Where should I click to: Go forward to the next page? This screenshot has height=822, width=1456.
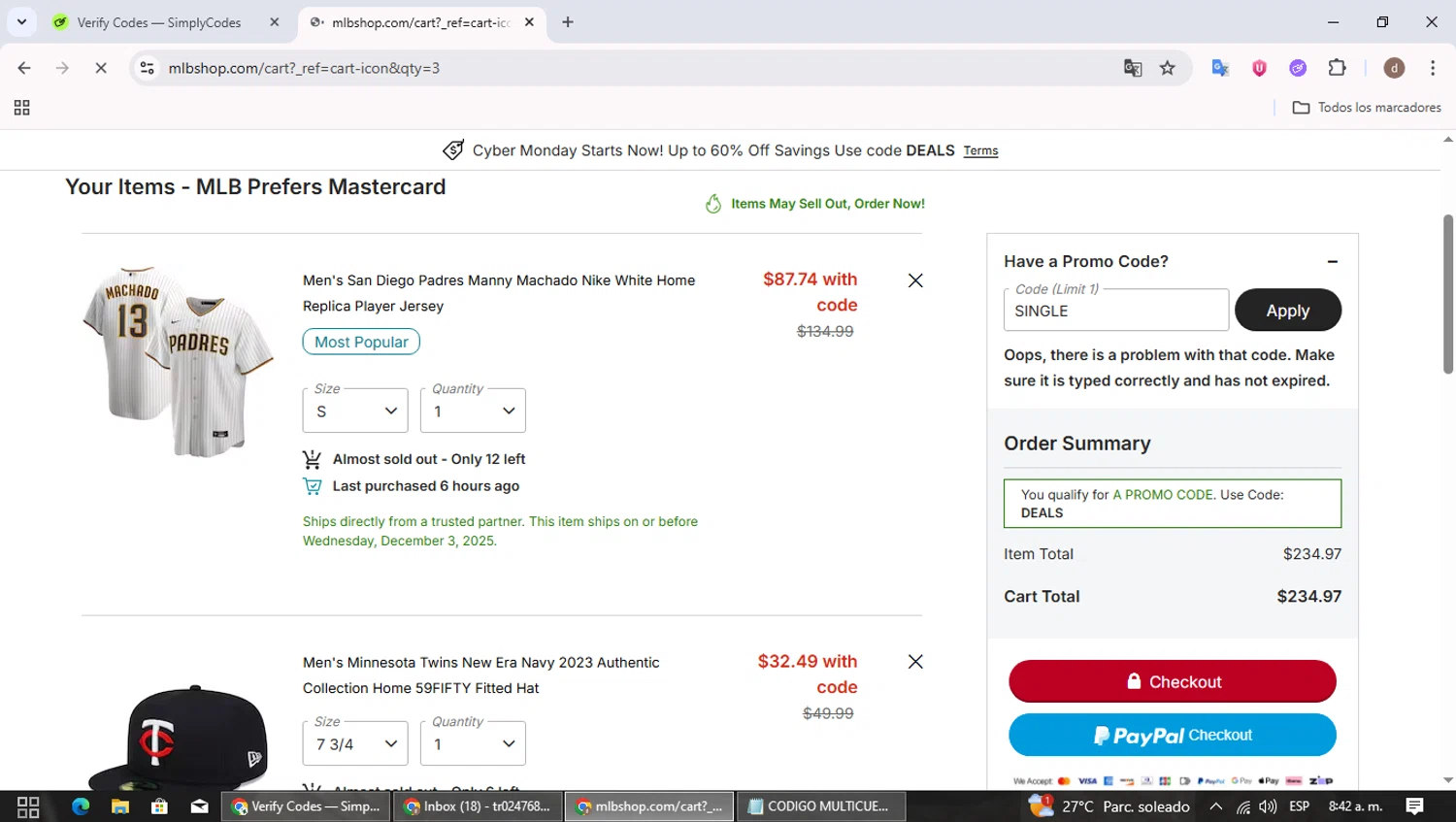click(x=62, y=68)
